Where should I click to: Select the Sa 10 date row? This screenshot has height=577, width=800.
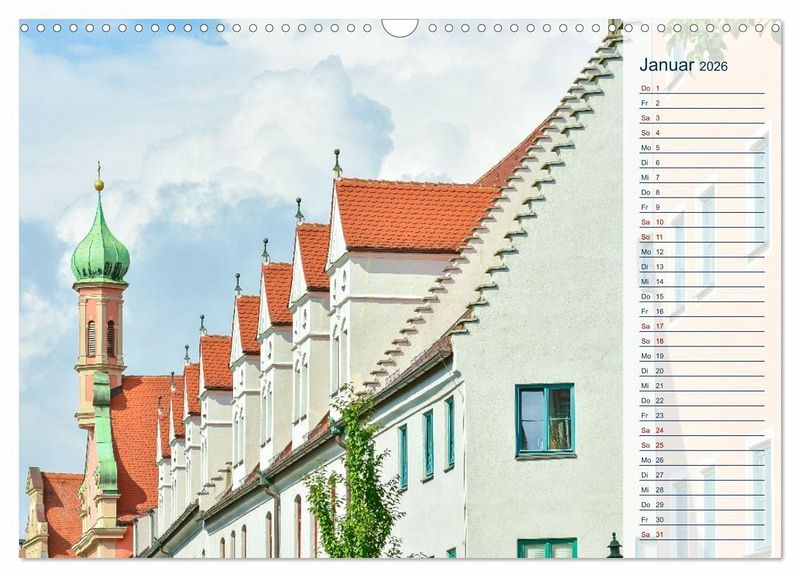tap(701, 222)
